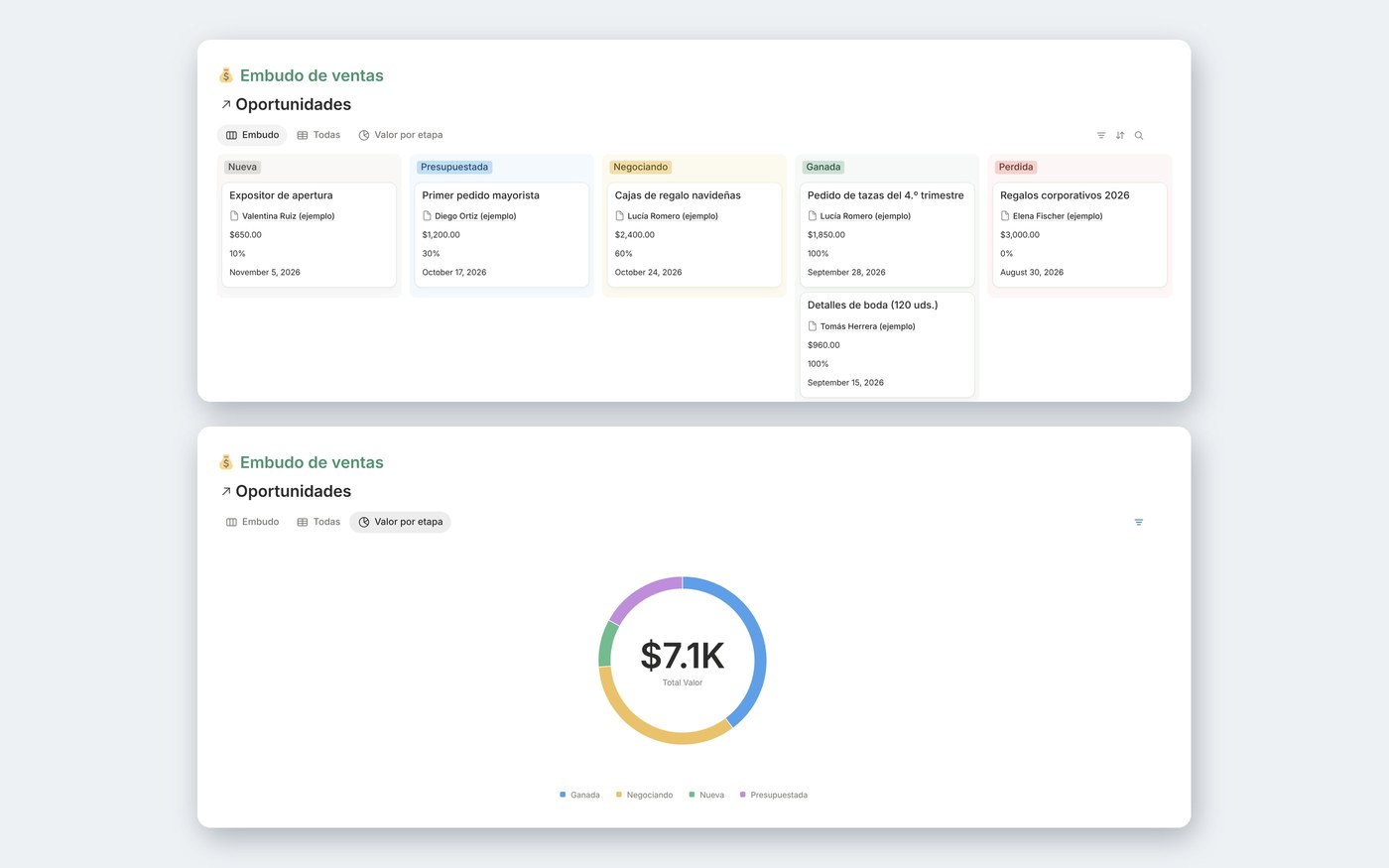1389x868 pixels.
Task: Open the search magnifier in the board view
Action: [1139, 135]
